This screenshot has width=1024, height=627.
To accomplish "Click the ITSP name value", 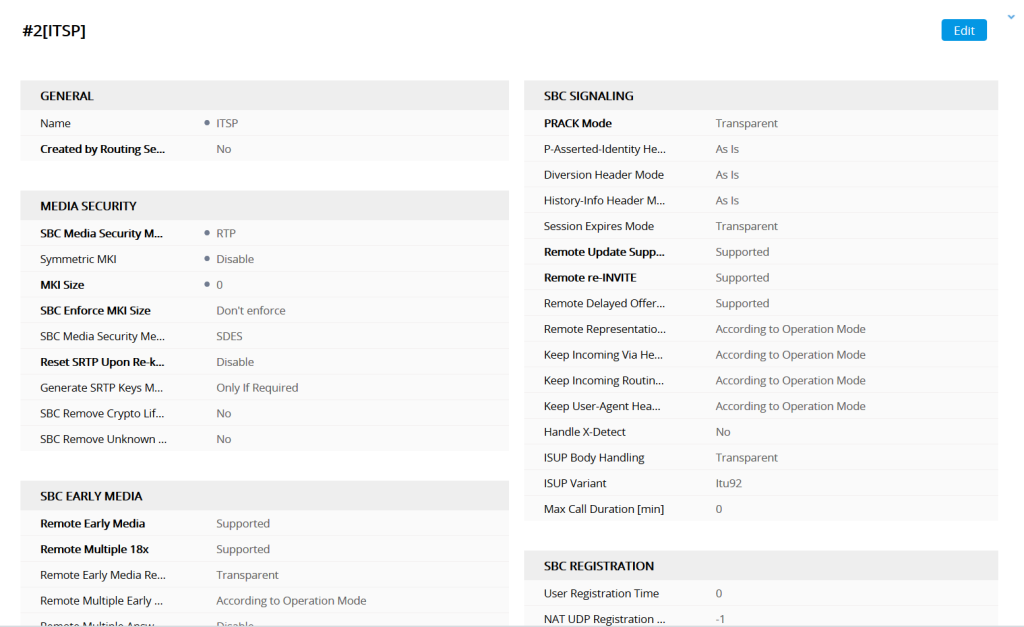I will pos(227,123).
